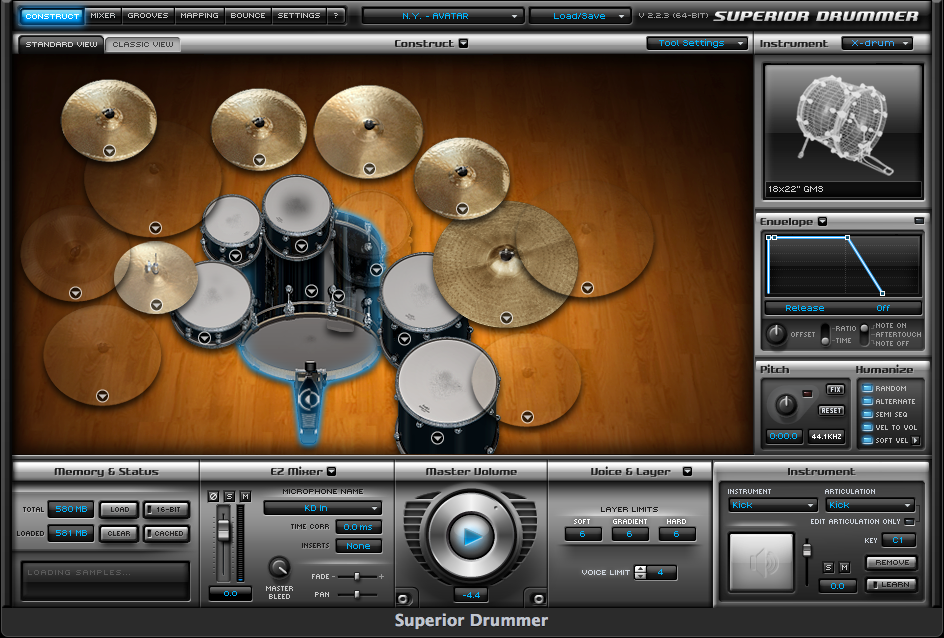Enable Humanize Random
Image resolution: width=944 pixels, height=638 pixels.
tap(868, 388)
